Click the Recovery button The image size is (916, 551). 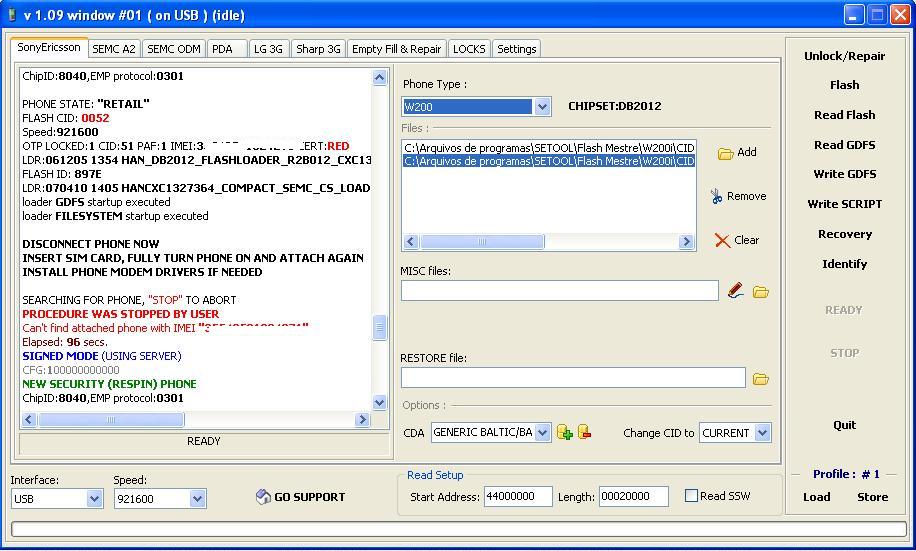click(844, 234)
